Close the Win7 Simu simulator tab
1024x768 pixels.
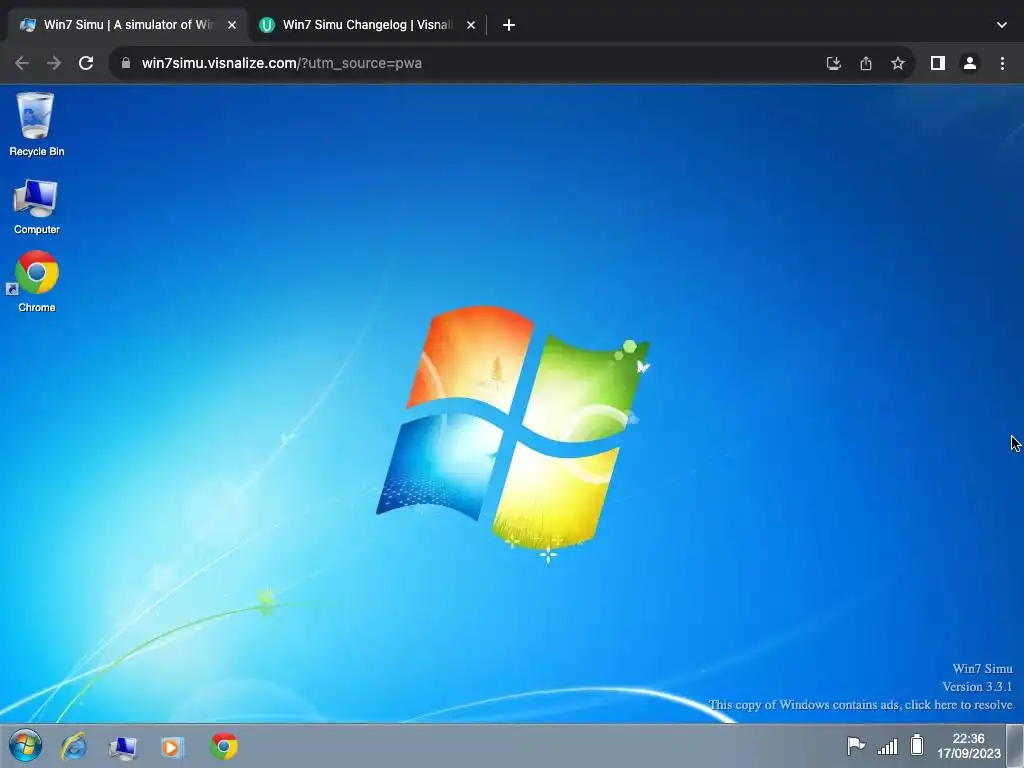[x=232, y=25]
